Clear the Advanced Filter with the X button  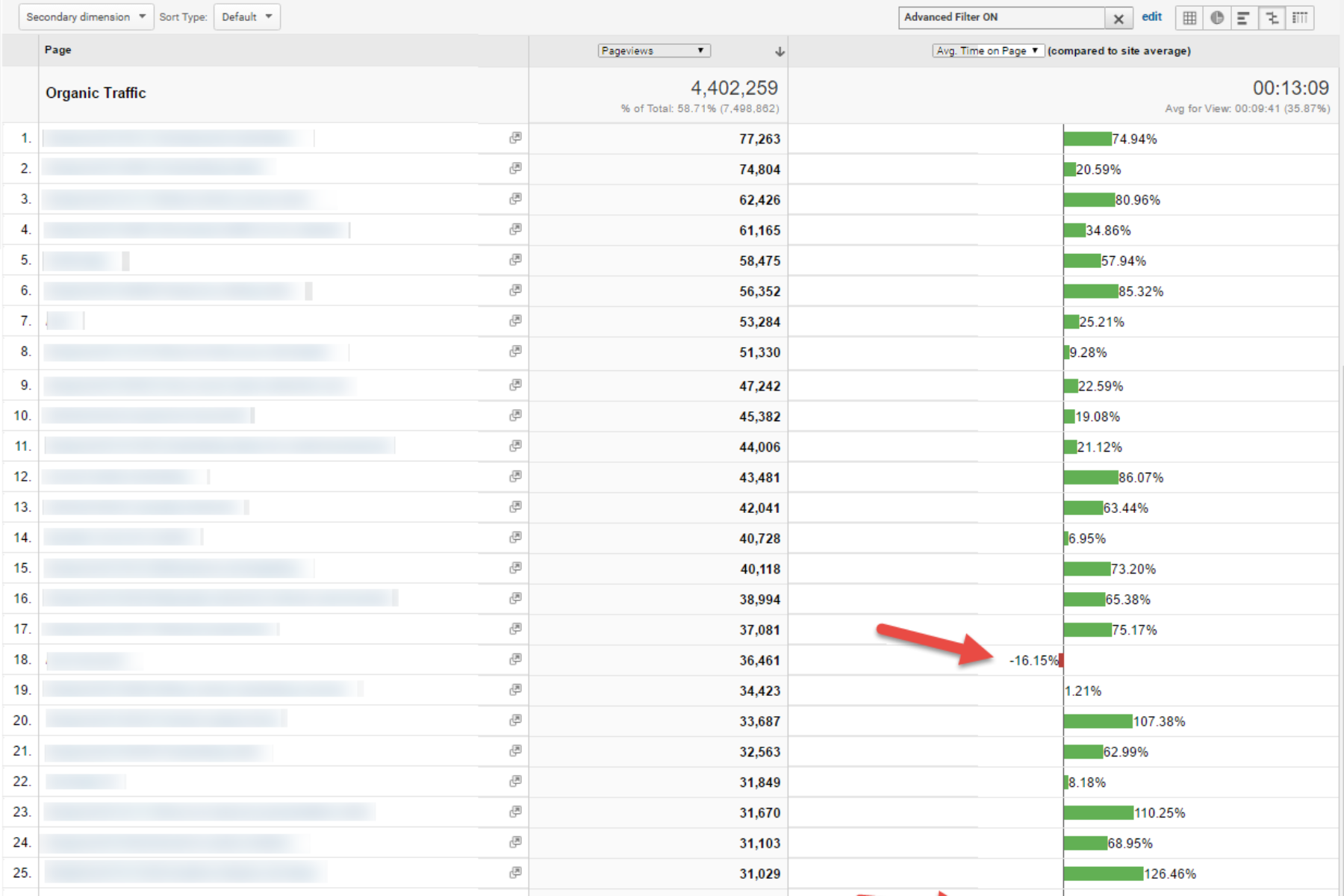click(1119, 19)
